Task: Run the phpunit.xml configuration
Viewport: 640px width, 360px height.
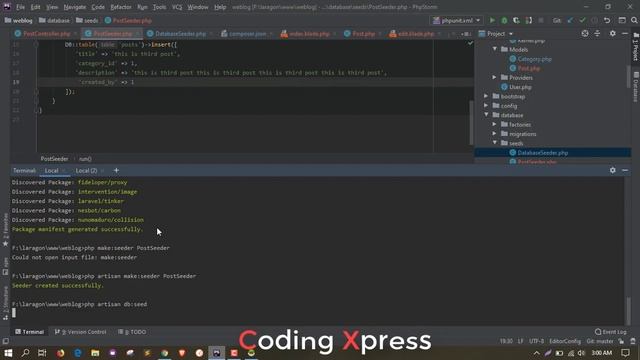Action: coord(492,20)
